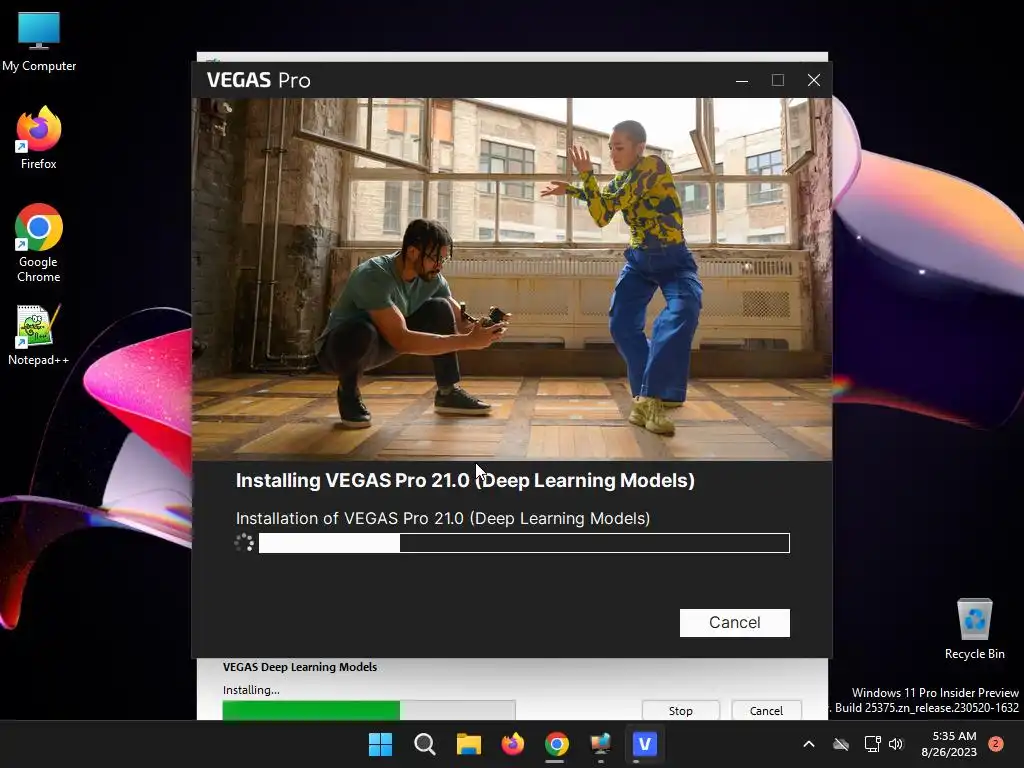Click the green progress bar in background installer
This screenshot has width=1024, height=768.
[369, 710]
